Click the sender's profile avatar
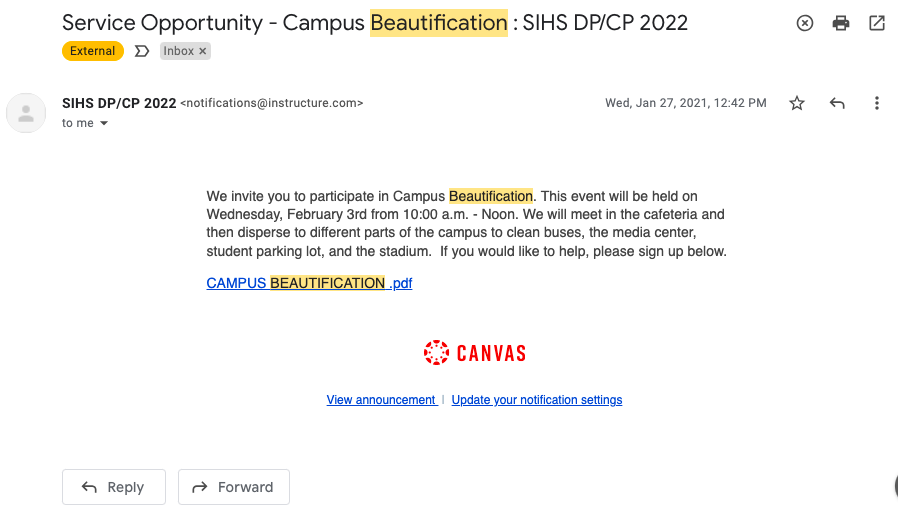The height and width of the screenshot is (514, 898). (x=26, y=113)
